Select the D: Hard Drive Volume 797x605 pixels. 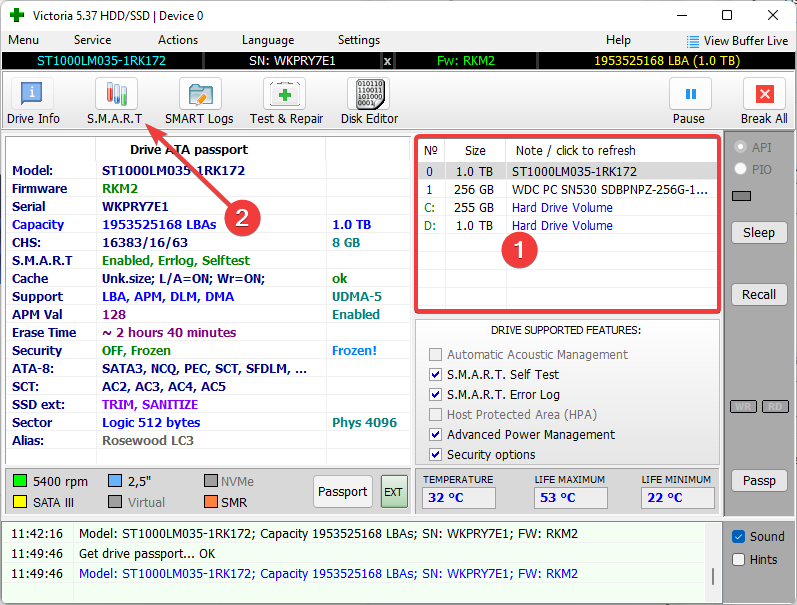click(568, 226)
